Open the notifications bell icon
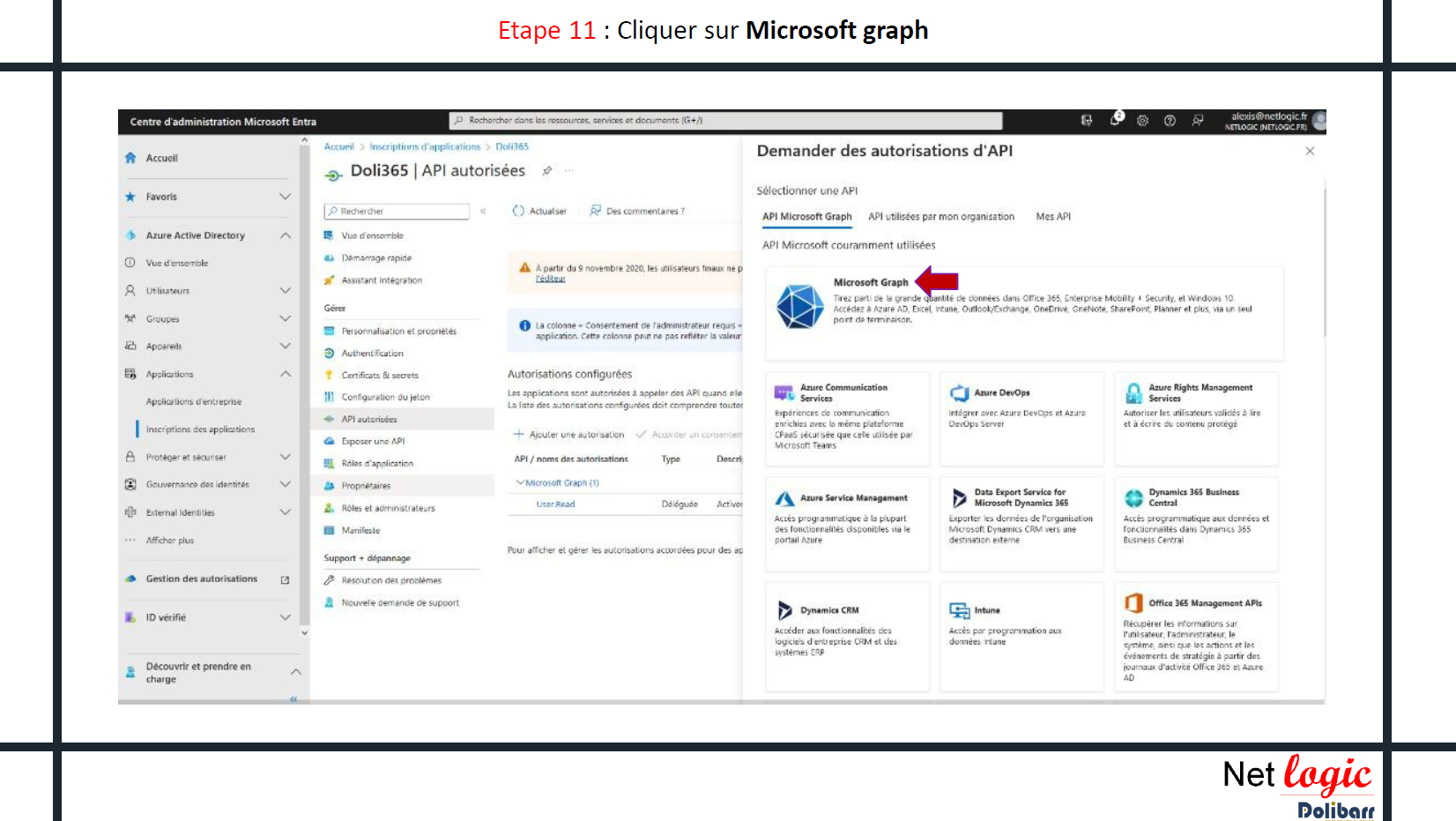This screenshot has width=1456, height=821. (x=1115, y=121)
